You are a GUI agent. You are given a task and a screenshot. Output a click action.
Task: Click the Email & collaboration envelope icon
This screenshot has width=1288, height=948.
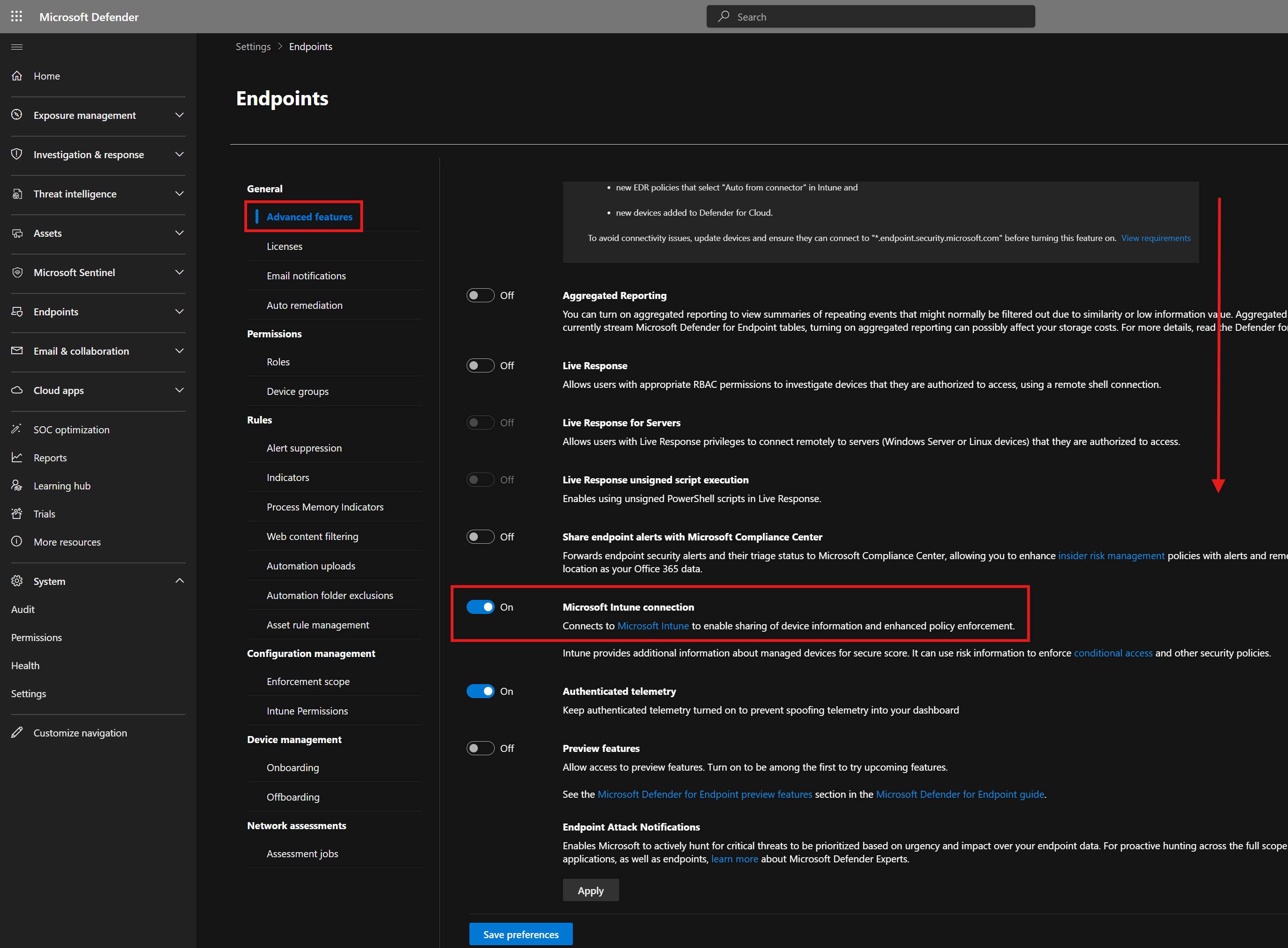point(17,350)
